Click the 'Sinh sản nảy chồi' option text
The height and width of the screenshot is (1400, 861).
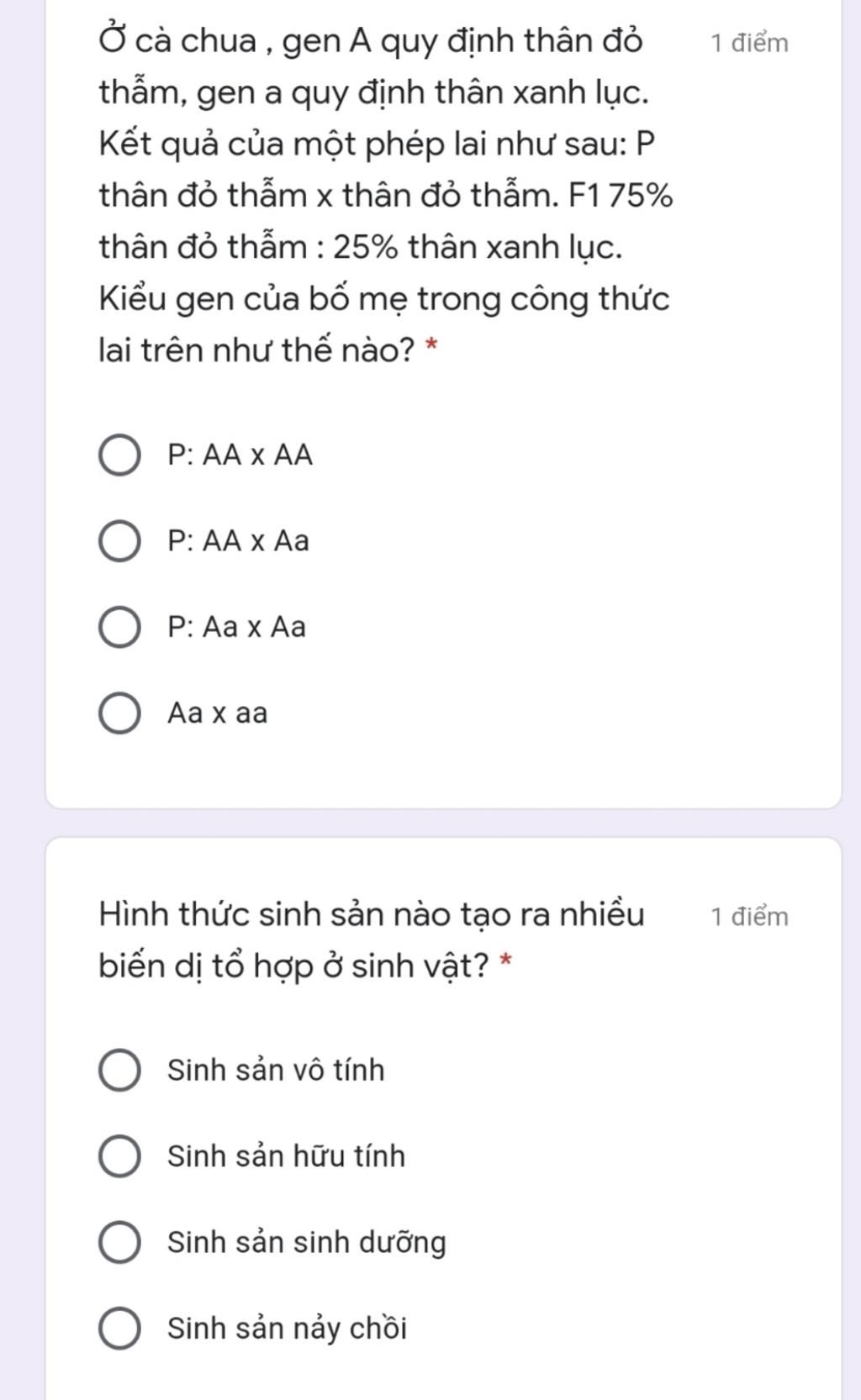click(x=287, y=1329)
